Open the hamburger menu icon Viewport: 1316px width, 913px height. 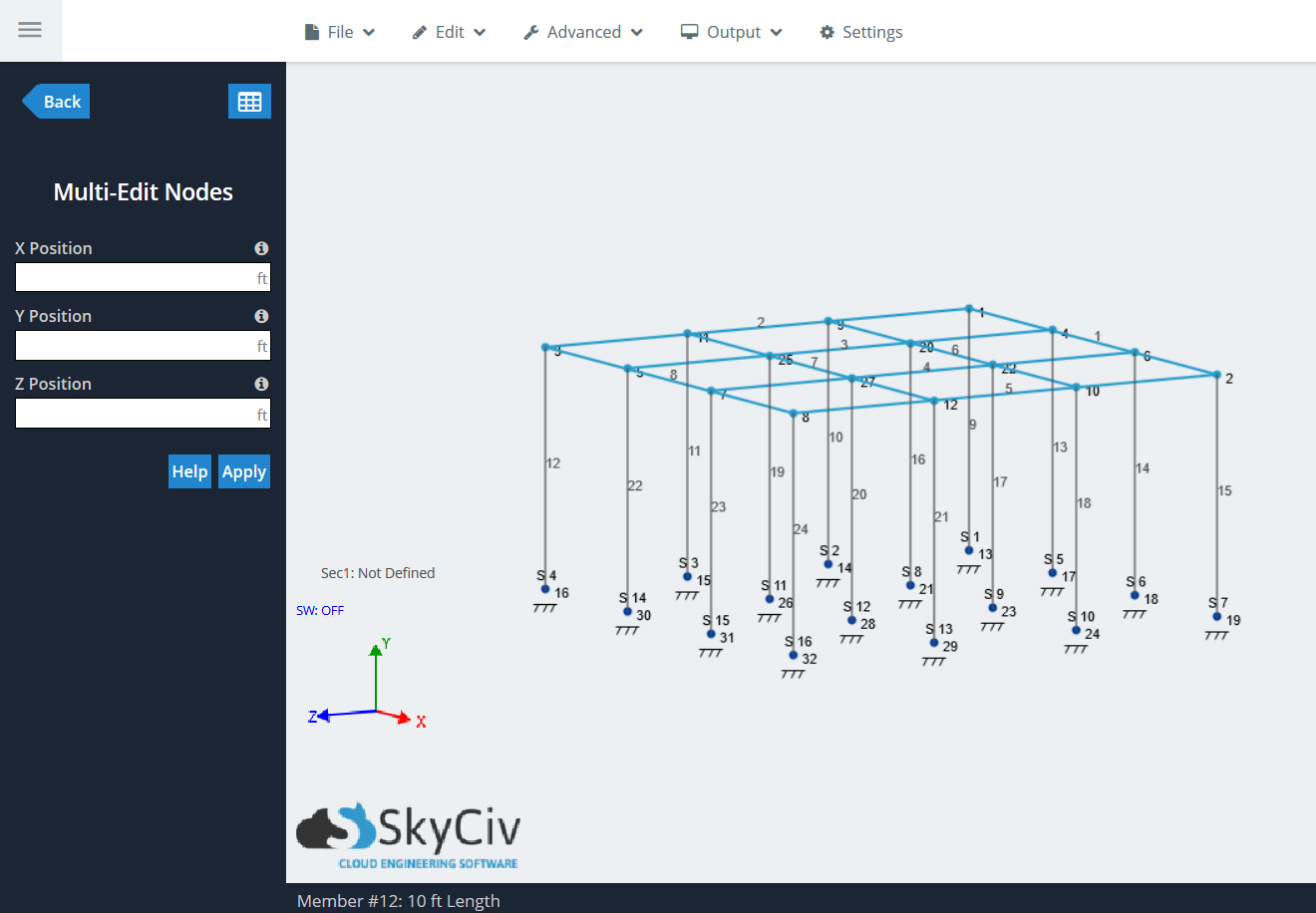[30, 30]
